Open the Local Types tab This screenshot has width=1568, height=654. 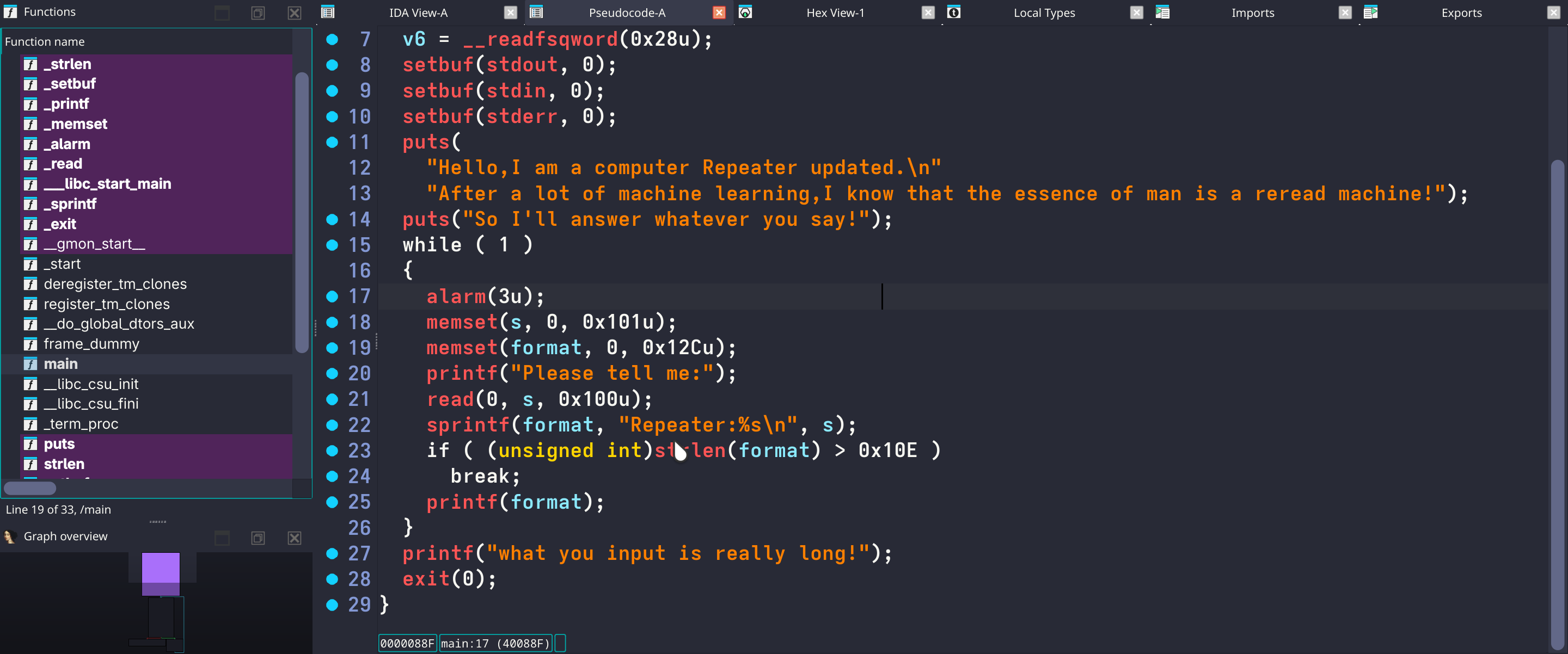tap(1044, 13)
